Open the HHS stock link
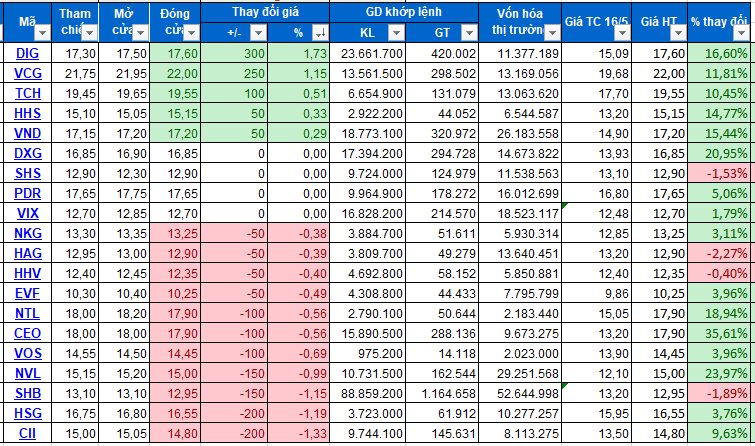The height and width of the screenshot is (446, 755). click(27, 114)
